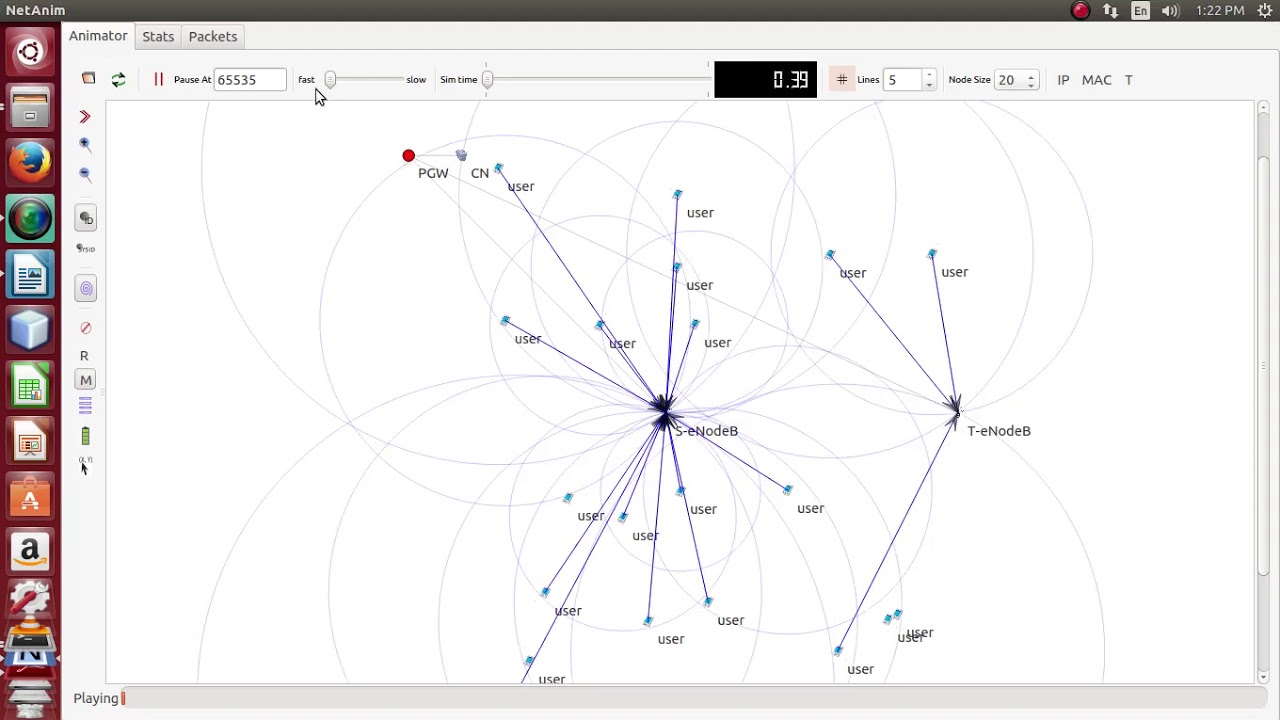Open the 1:22 PM clock menu
Image resolution: width=1280 pixels, height=720 pixels.
tap(1220, 11)
